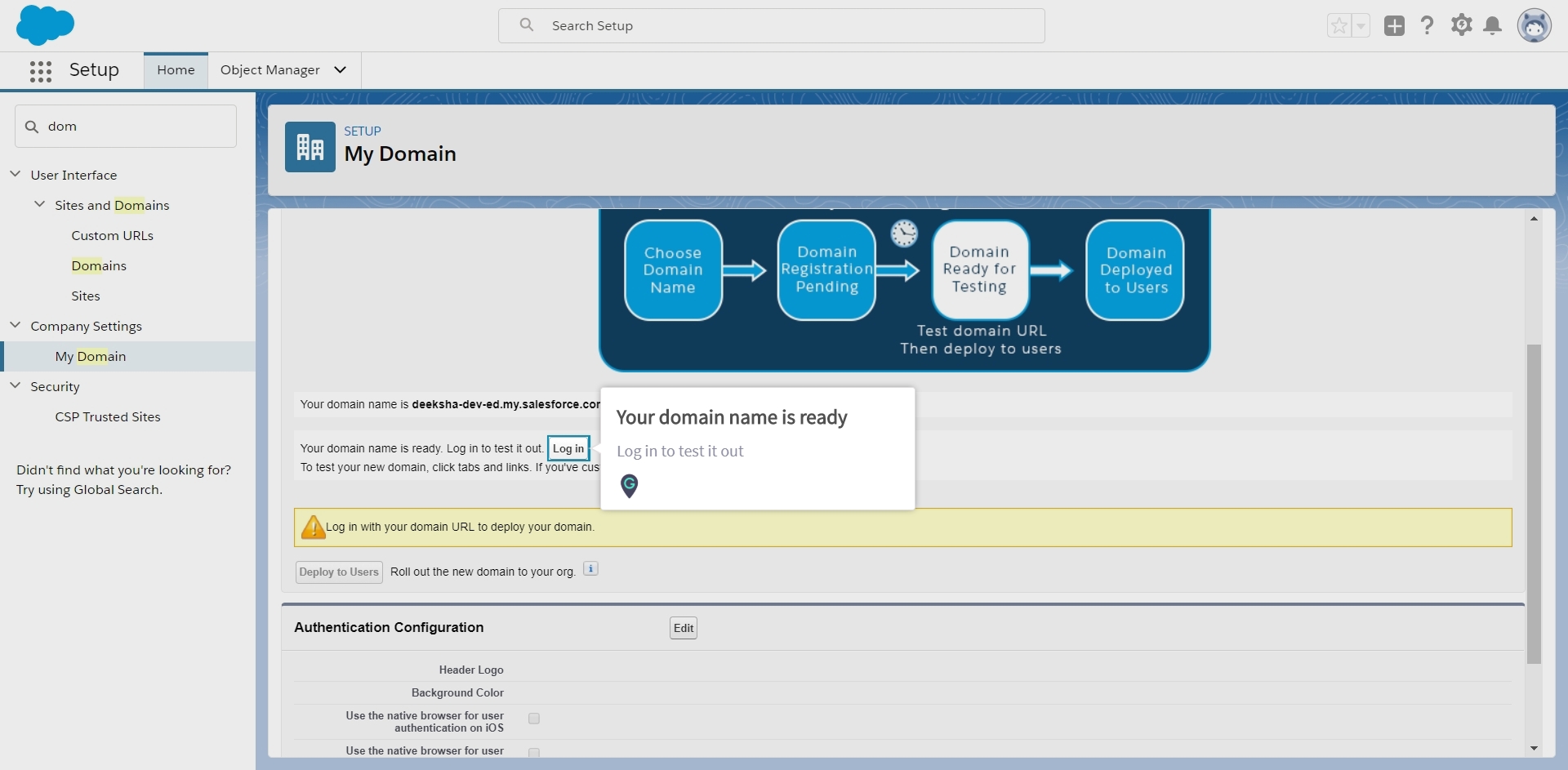Click the Domain Registration Pending step
Screen dimensions: 1568x770
826,270
